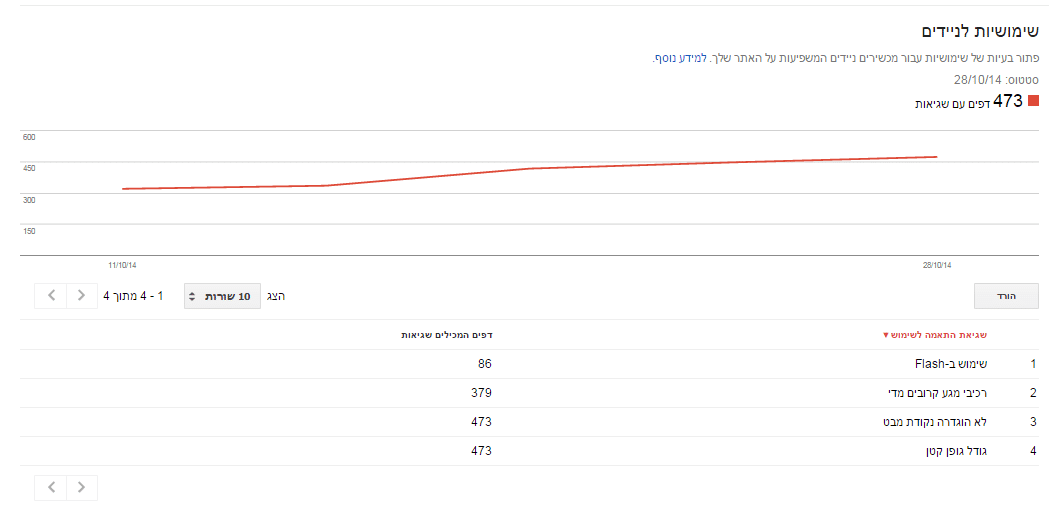Click the red trend line in chart
This screenshot has height=508, width=1049.
[529, 169]
